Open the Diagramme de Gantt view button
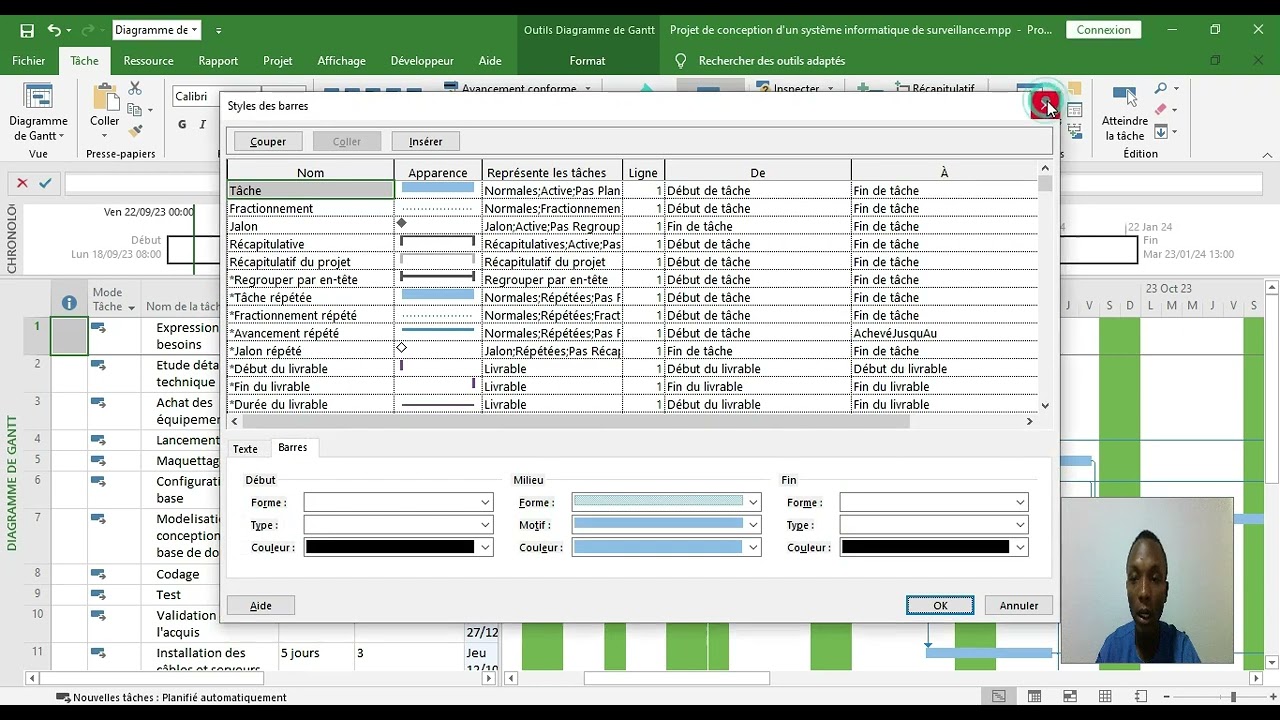The width and height of the screenshot is (1280, 720). coord(38,113)
